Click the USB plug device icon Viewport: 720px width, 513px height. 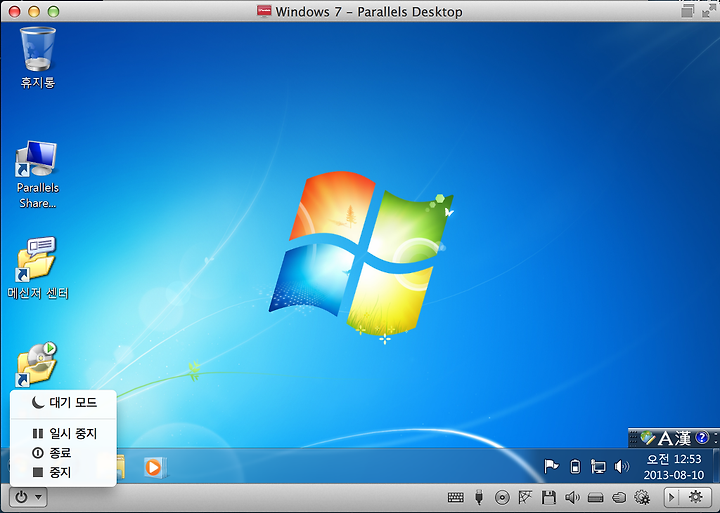point(479,497)
